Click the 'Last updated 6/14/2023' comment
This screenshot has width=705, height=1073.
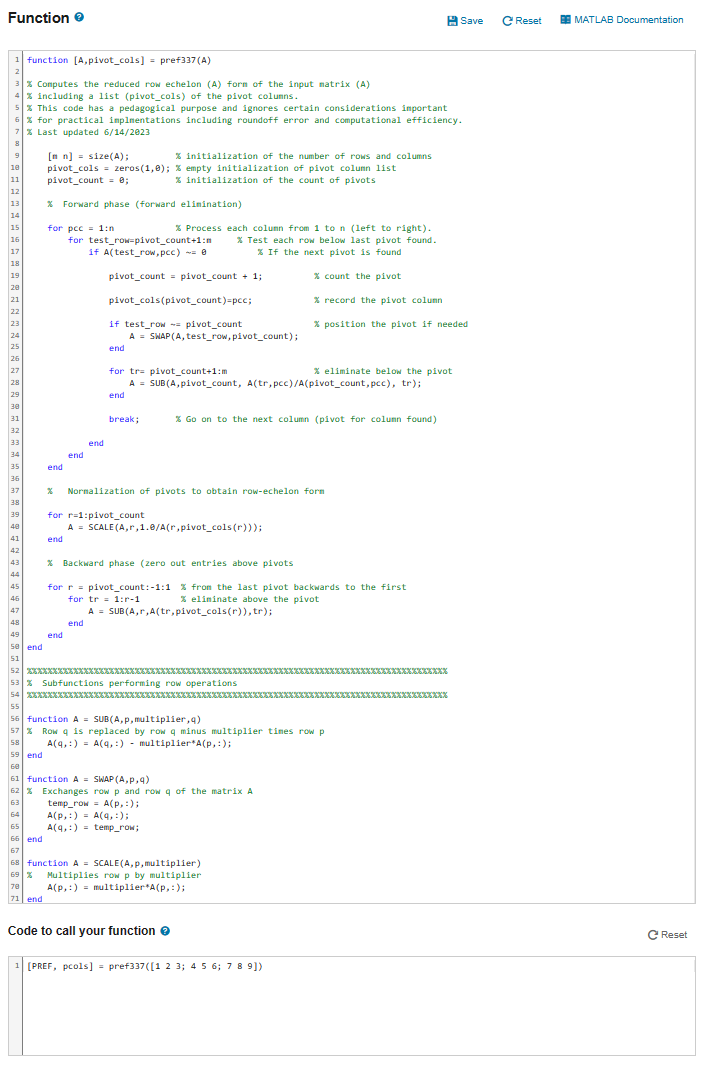[88, 132]
